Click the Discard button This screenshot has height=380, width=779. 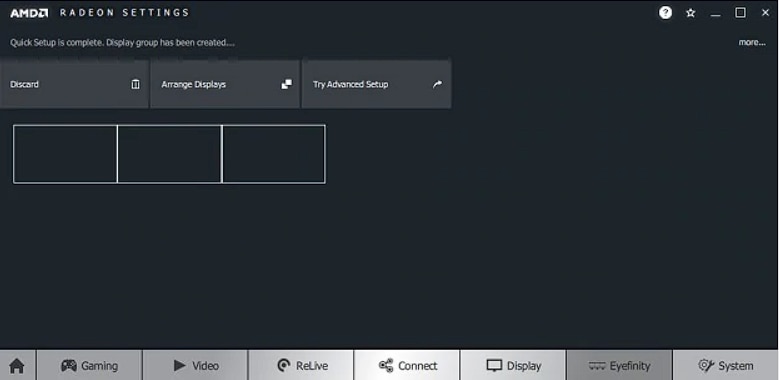pyautogui.click(x=74, y=84)
